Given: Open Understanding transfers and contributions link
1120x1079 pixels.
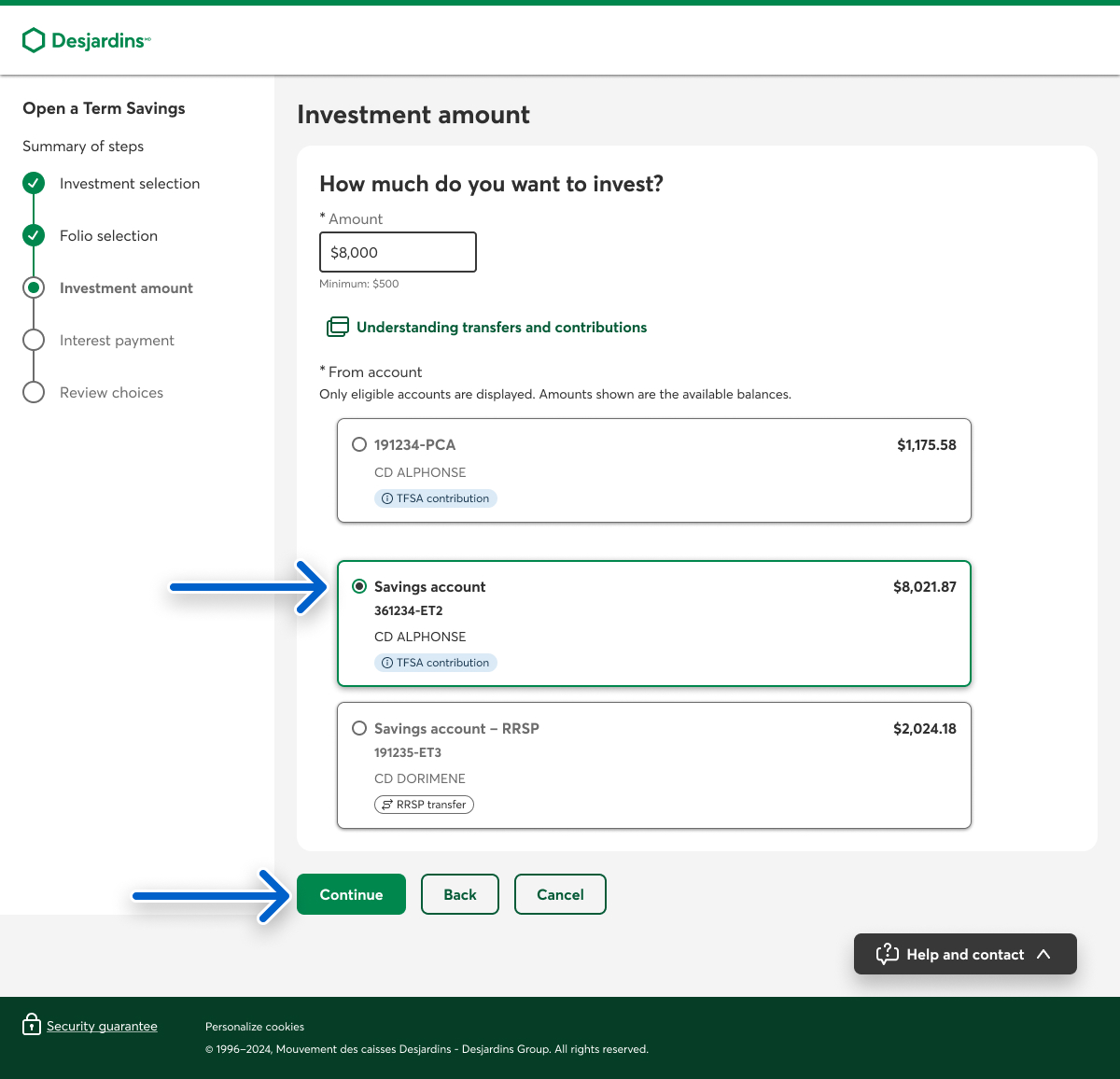Looking at the screenshot, I should pos(501,328).
